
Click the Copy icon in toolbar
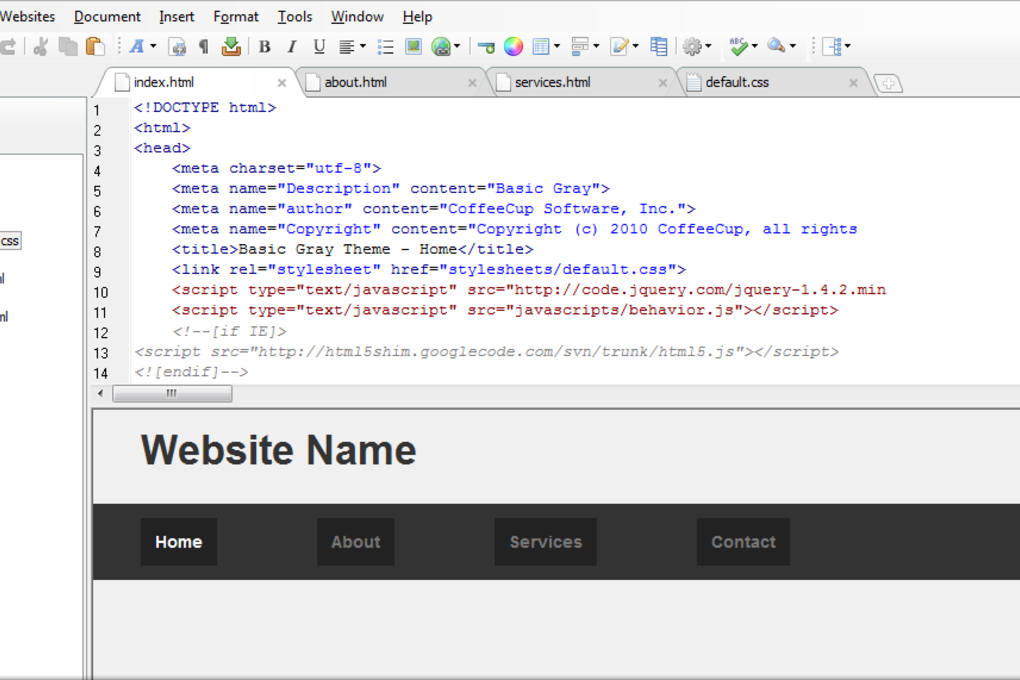point(68,46)
